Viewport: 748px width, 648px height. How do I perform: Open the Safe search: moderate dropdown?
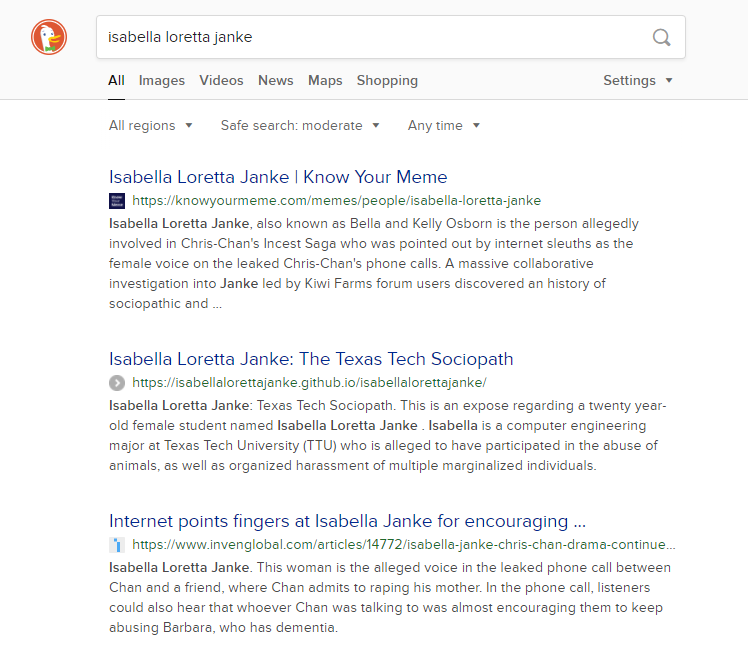click(x=300, y=125)
